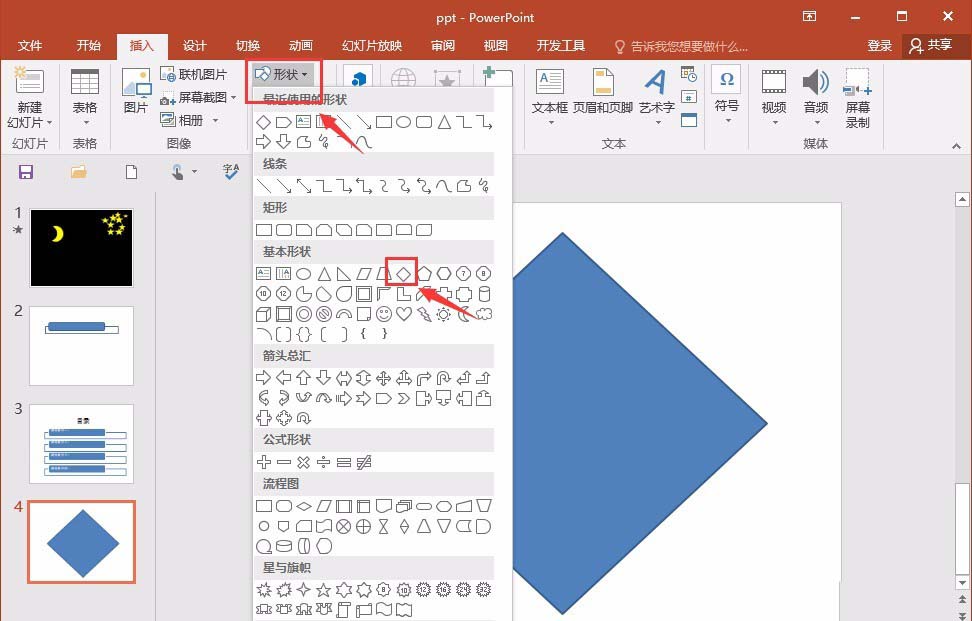This screenshot has height=621, width=972.
Task: Expand touch/mouse mode dropdown arrow
Action: [194, 172]
